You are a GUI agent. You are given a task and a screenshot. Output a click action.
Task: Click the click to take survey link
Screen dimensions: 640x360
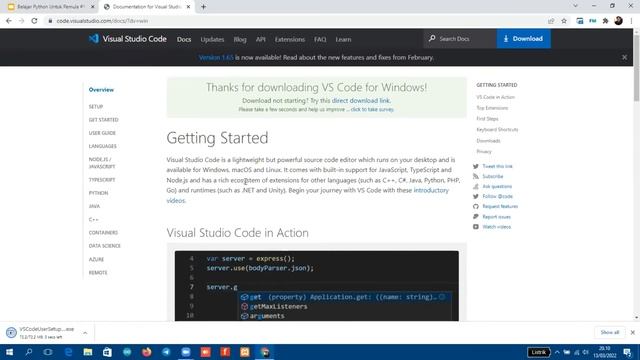tap(372, 109)
